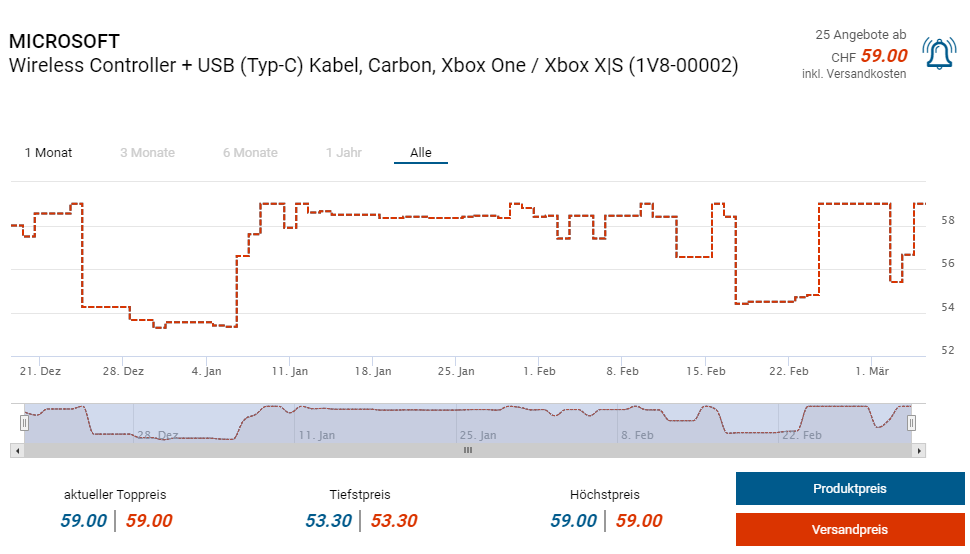Toggle the blue Produktpreis button
Screen dimensions: 970x554
(x=849, y=489)
